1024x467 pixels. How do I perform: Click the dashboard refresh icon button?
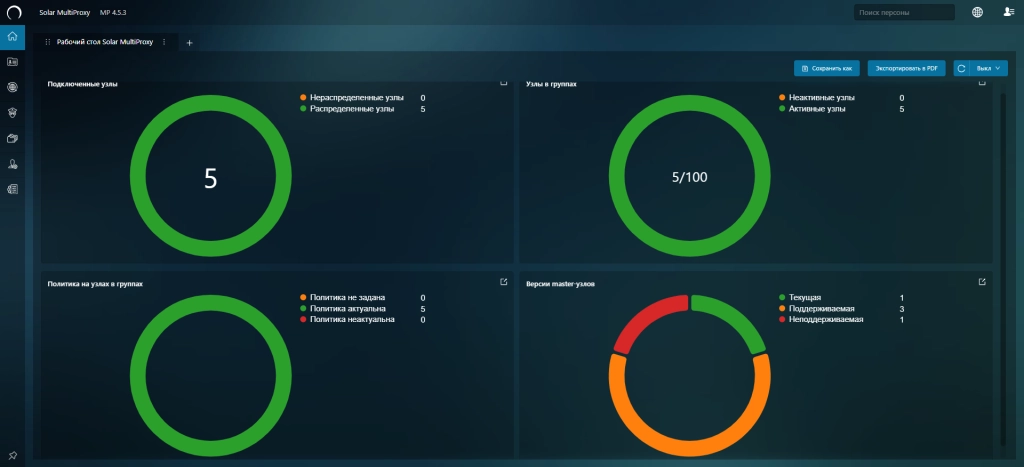961,68
